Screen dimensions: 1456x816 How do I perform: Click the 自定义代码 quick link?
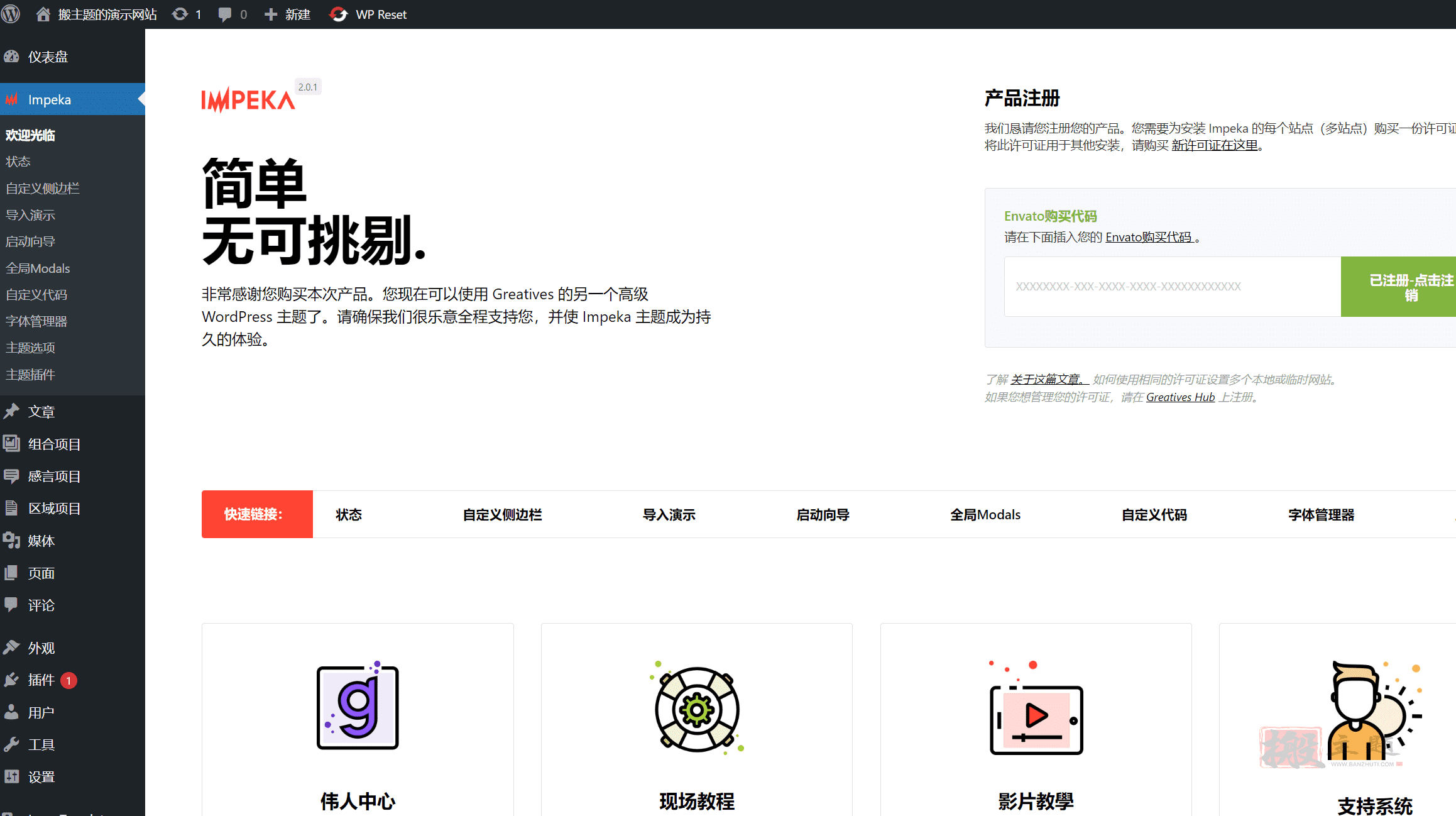coord(1154,514)
